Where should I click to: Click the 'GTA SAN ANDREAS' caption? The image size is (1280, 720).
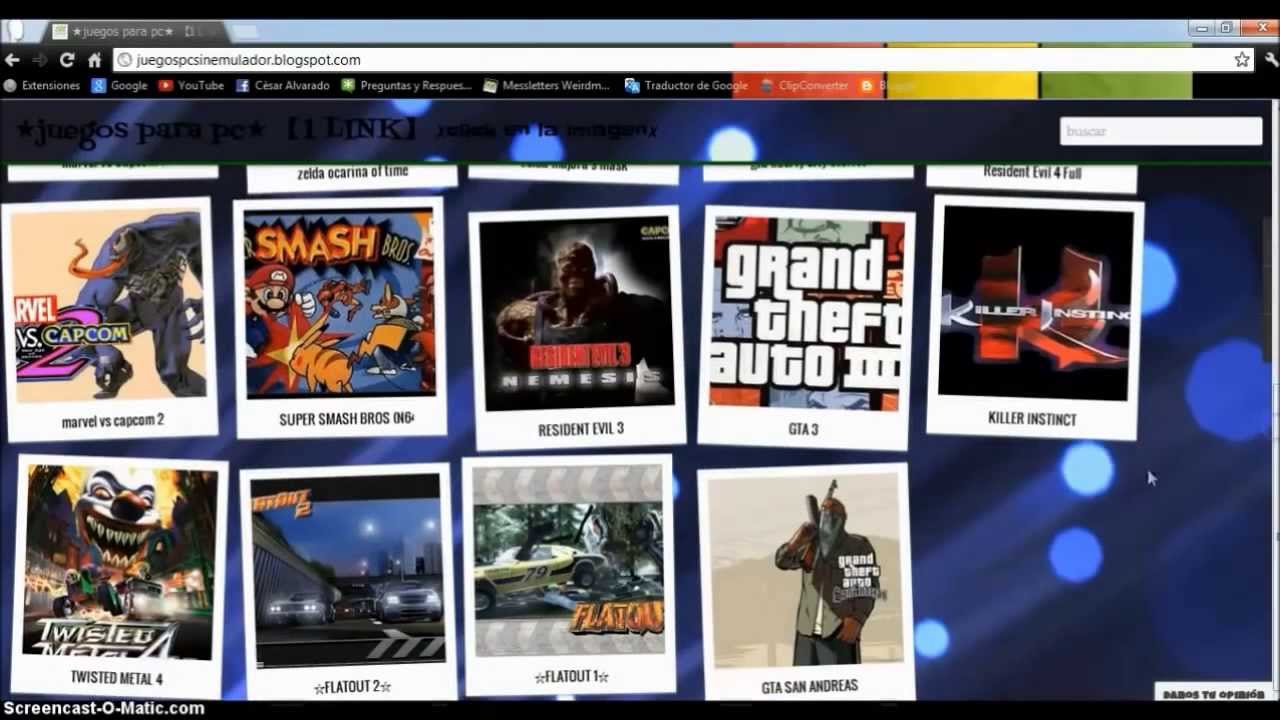pos(810,688)
